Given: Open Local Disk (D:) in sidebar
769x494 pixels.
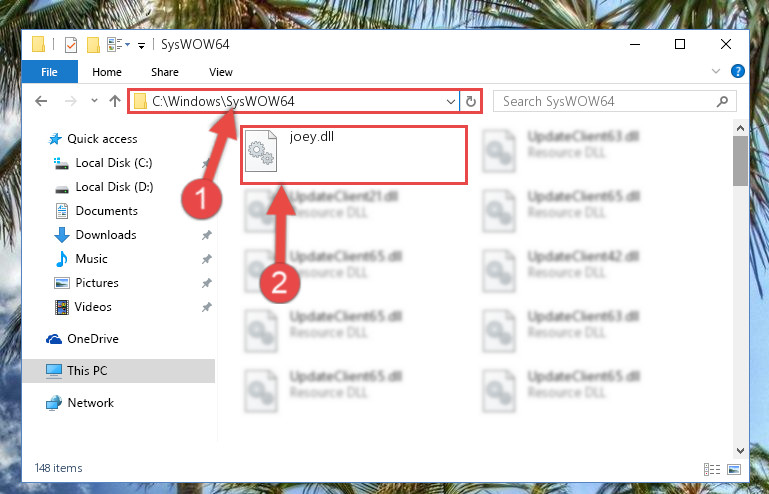Looking at the screenshot, I should pos(104,187).
